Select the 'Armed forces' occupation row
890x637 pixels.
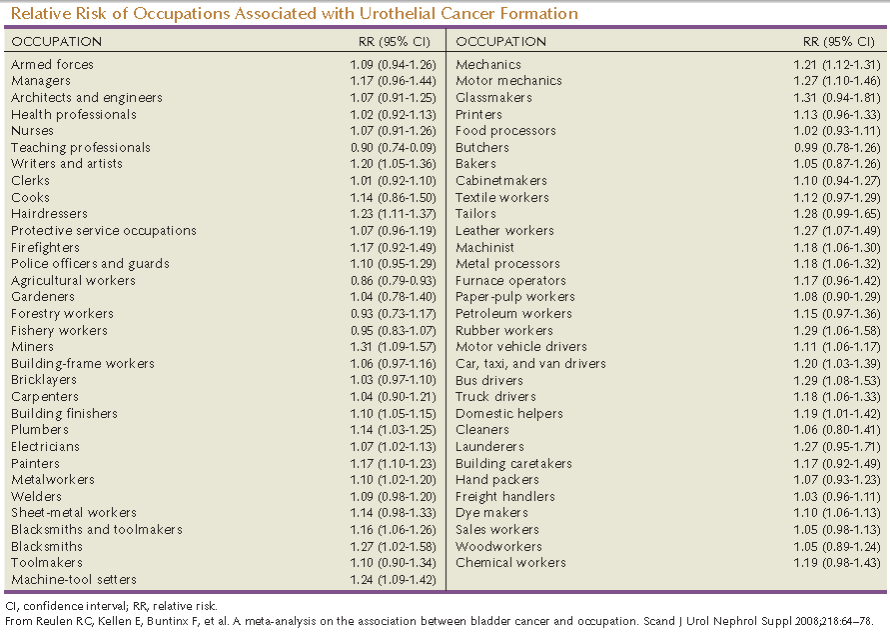tap(224, 64)
